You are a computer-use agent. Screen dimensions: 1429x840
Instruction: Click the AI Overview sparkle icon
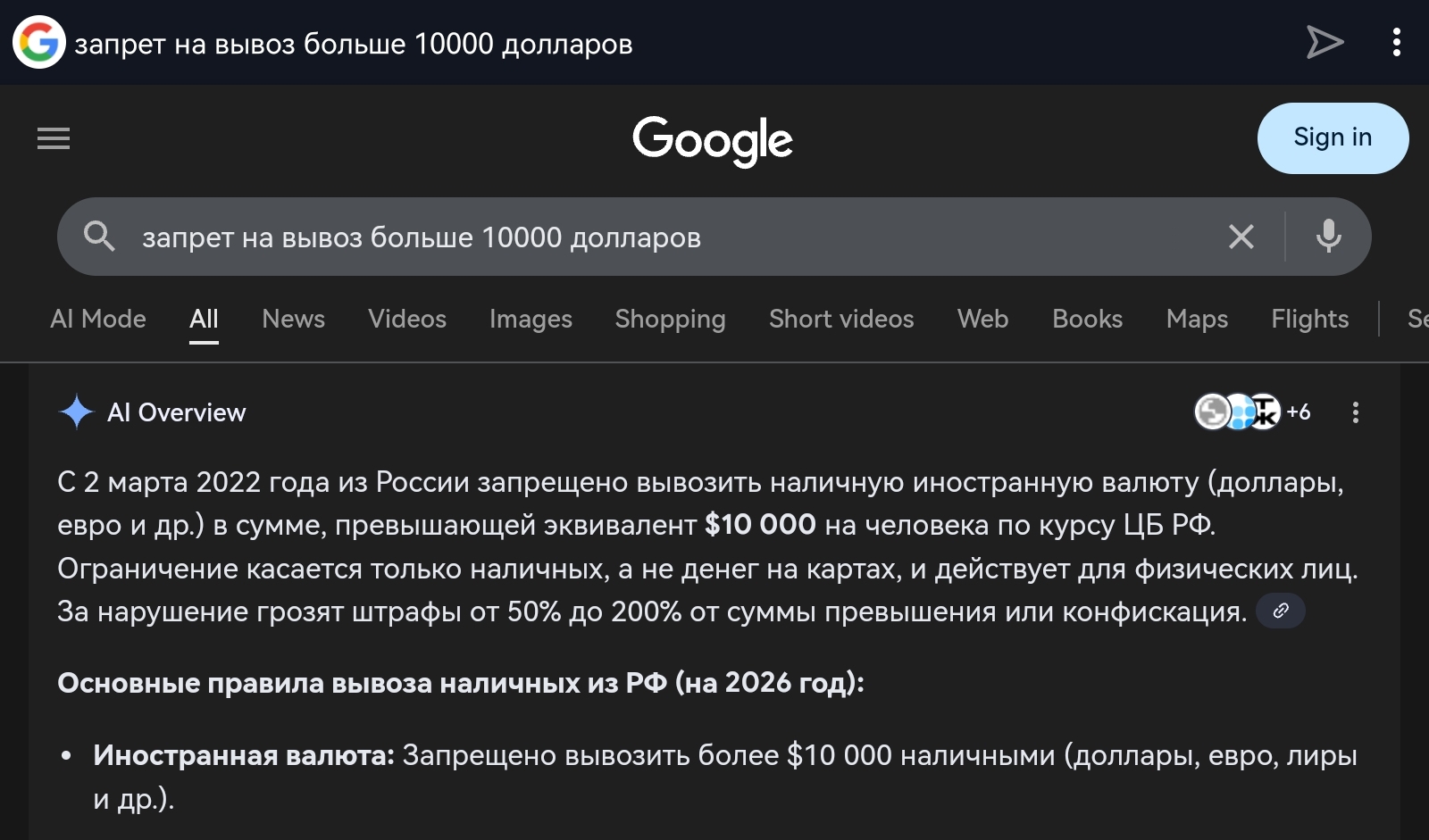[77, 412]
